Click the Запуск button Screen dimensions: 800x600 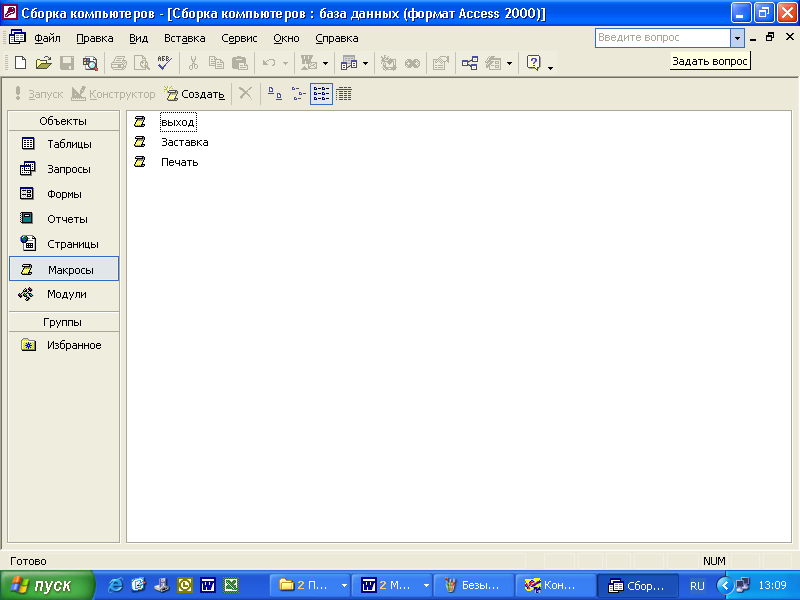[x=38, y=94]
